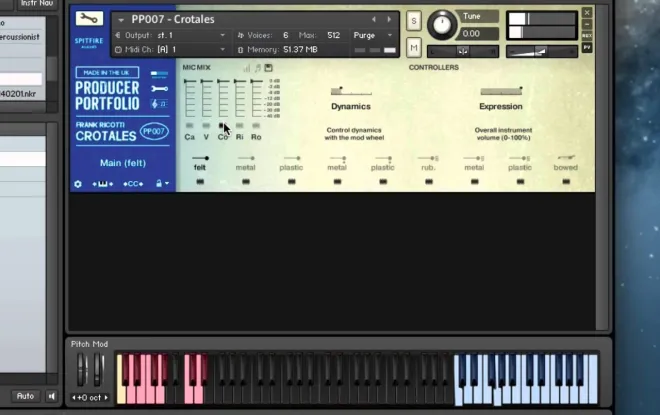The width and height of the screenshot is (660, 415).
Task: Select the metal icon between felt and plastic
Action: point(246,158)
